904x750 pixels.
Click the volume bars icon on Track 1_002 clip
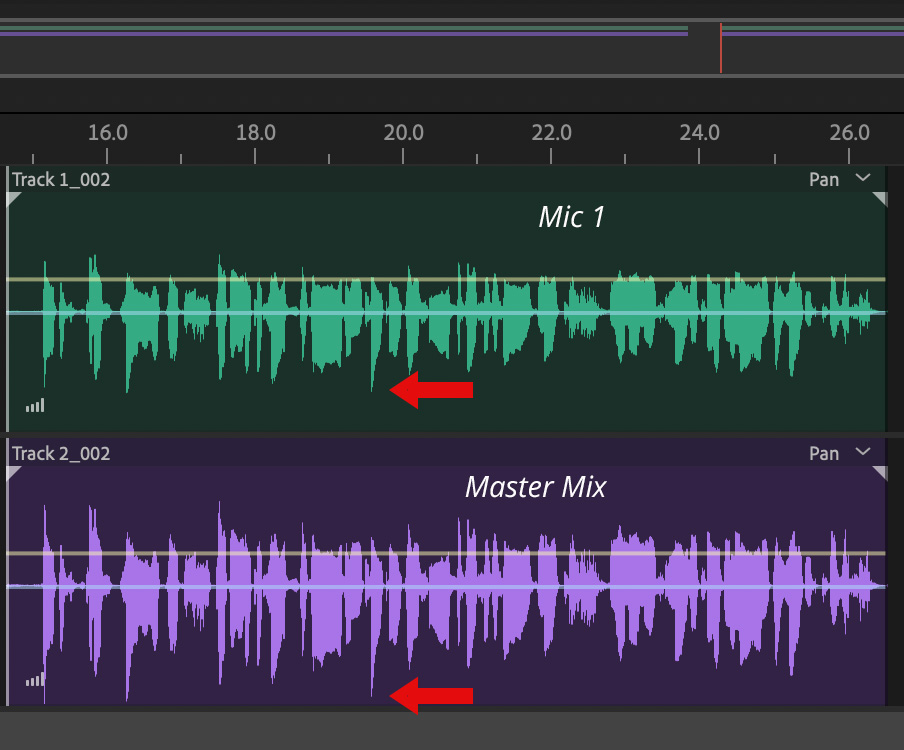[x=35, y=406]
